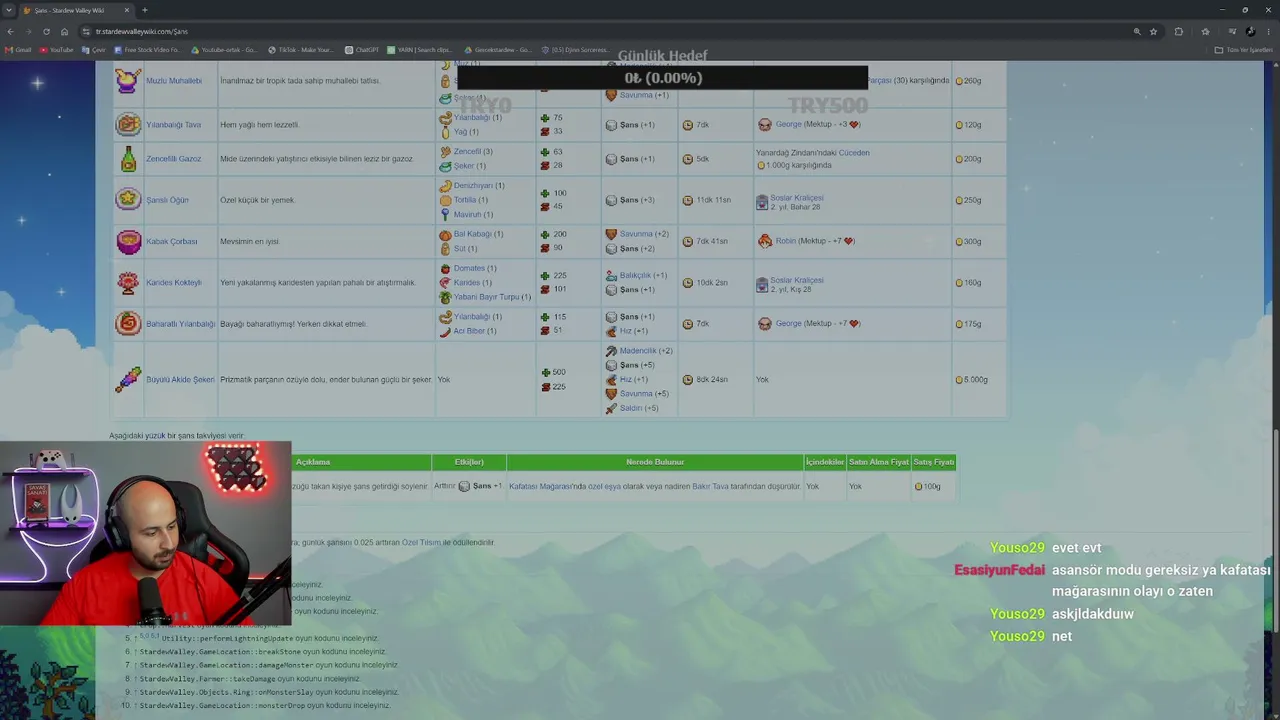The height and width of the screenshot is (720, 1280).
Task: Click the Yılanbalığı Tava dish icon
Action: pyautogui.click(x=128, y=124)
